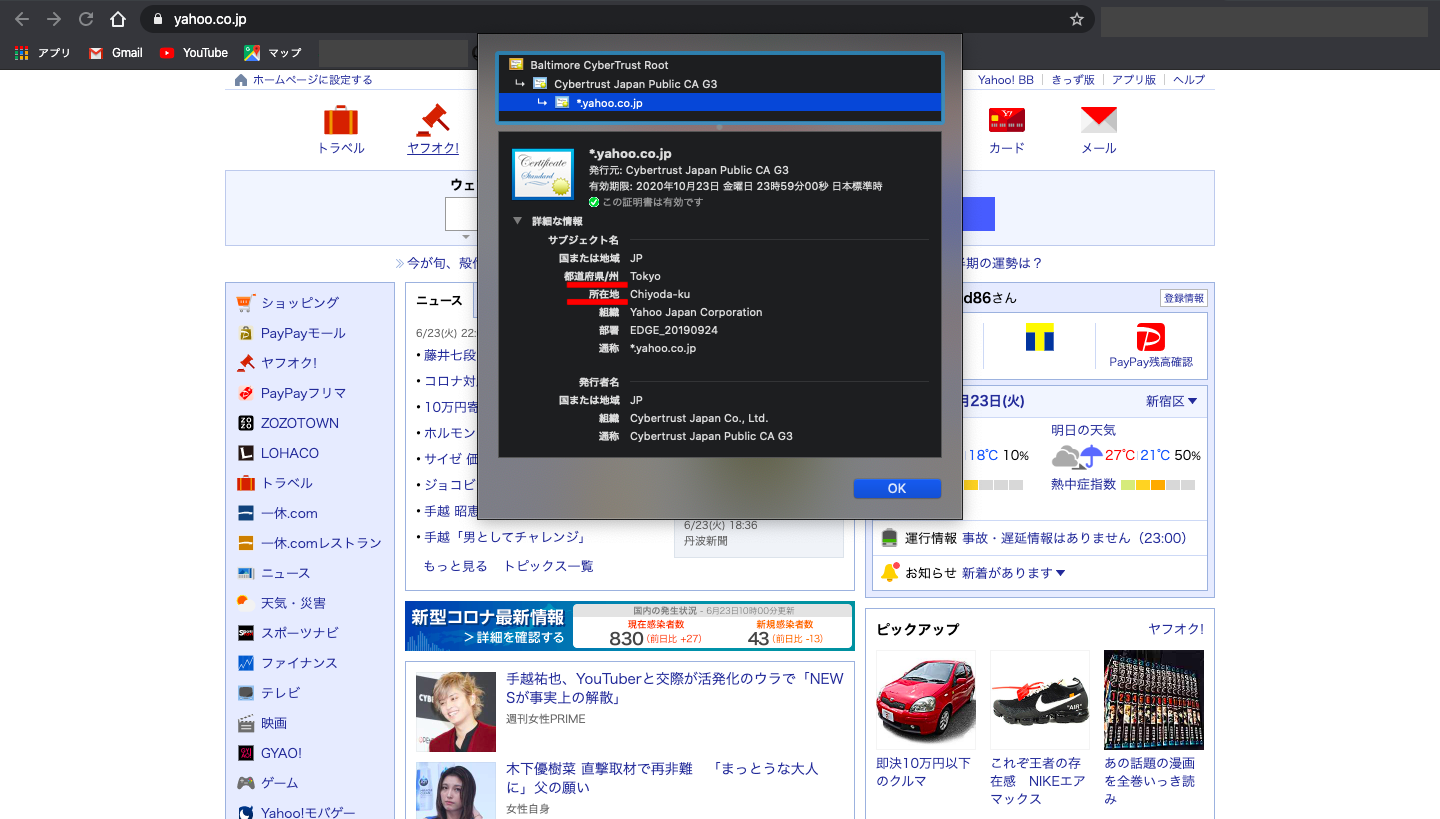
Task: Open the Yahoo! BB link
Action: 1006,80
